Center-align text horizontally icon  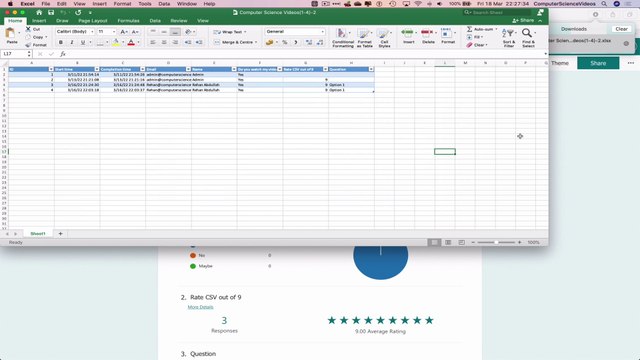tap(164, 42)
